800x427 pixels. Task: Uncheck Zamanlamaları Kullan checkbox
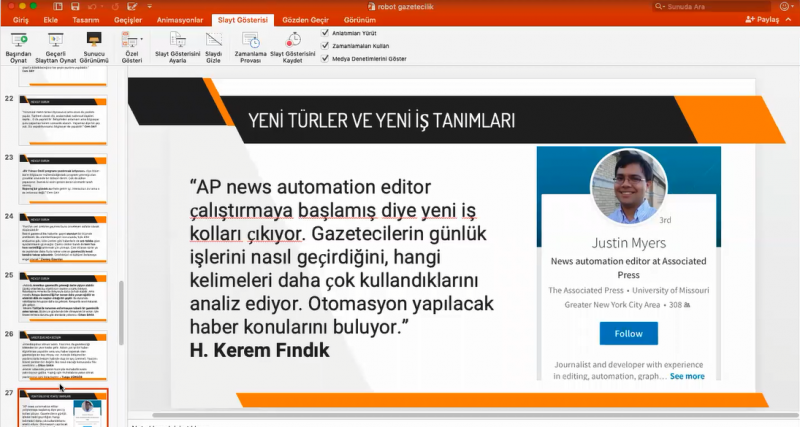325,46
